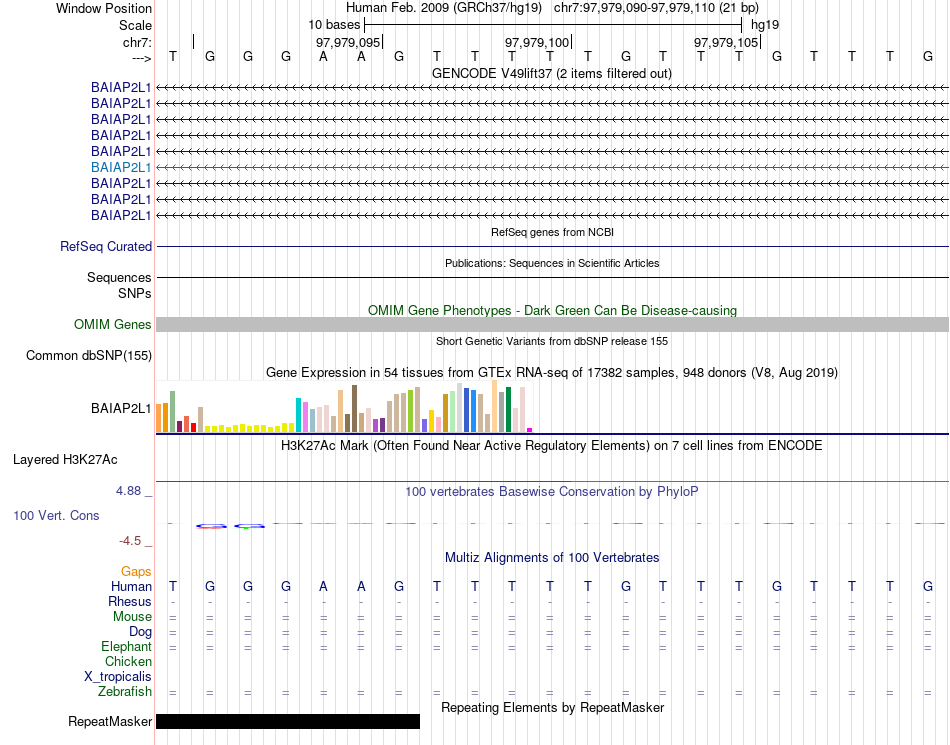
Task: Click BAIAP2L1 label beside GTEx bar chart
Action: (121, 409)
